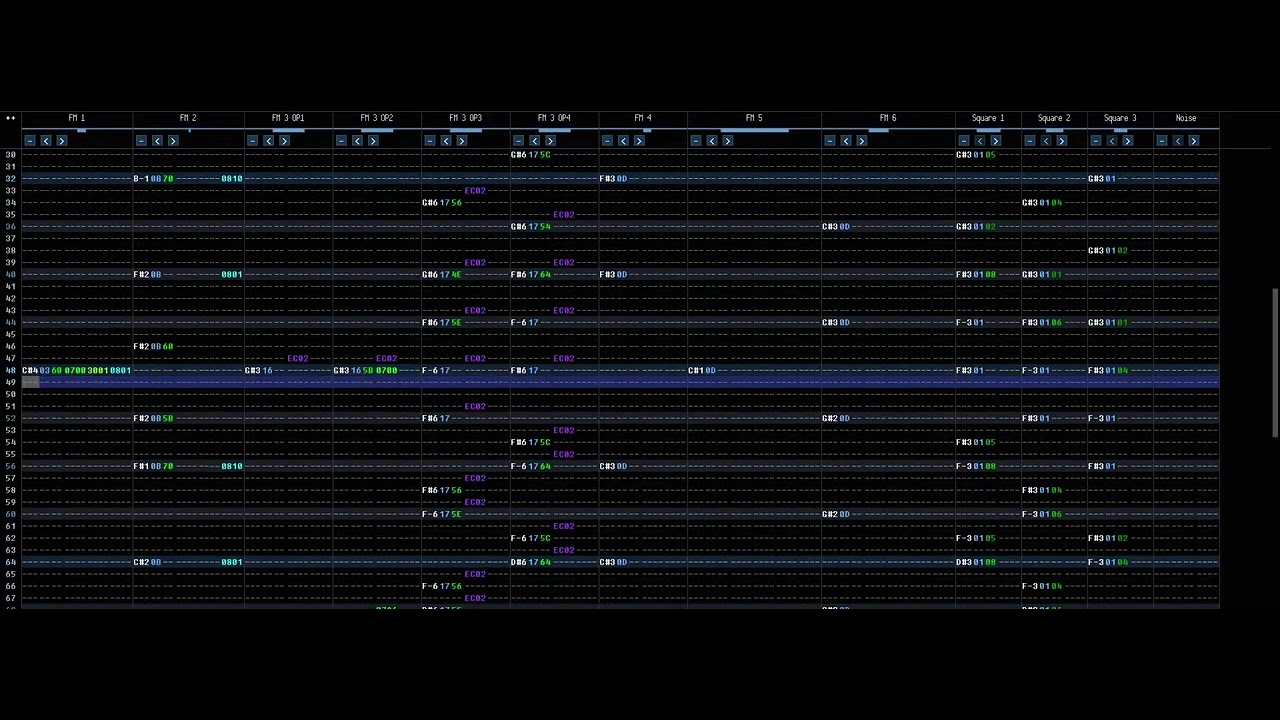Expand FM 4 columns with right arrow

(639, 141)
